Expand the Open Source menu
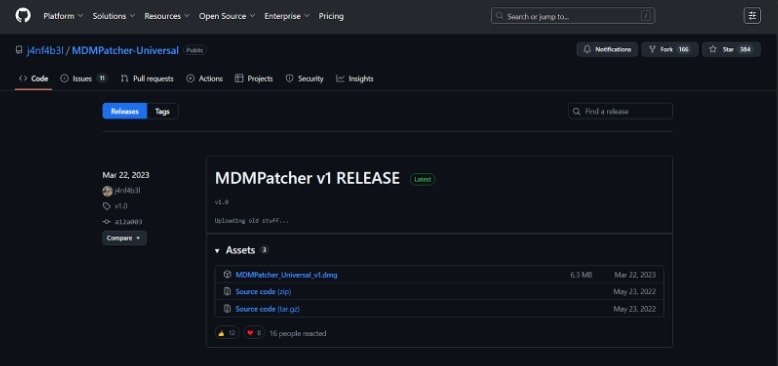Viewport: 778px width, 366px height. point(227,16)
